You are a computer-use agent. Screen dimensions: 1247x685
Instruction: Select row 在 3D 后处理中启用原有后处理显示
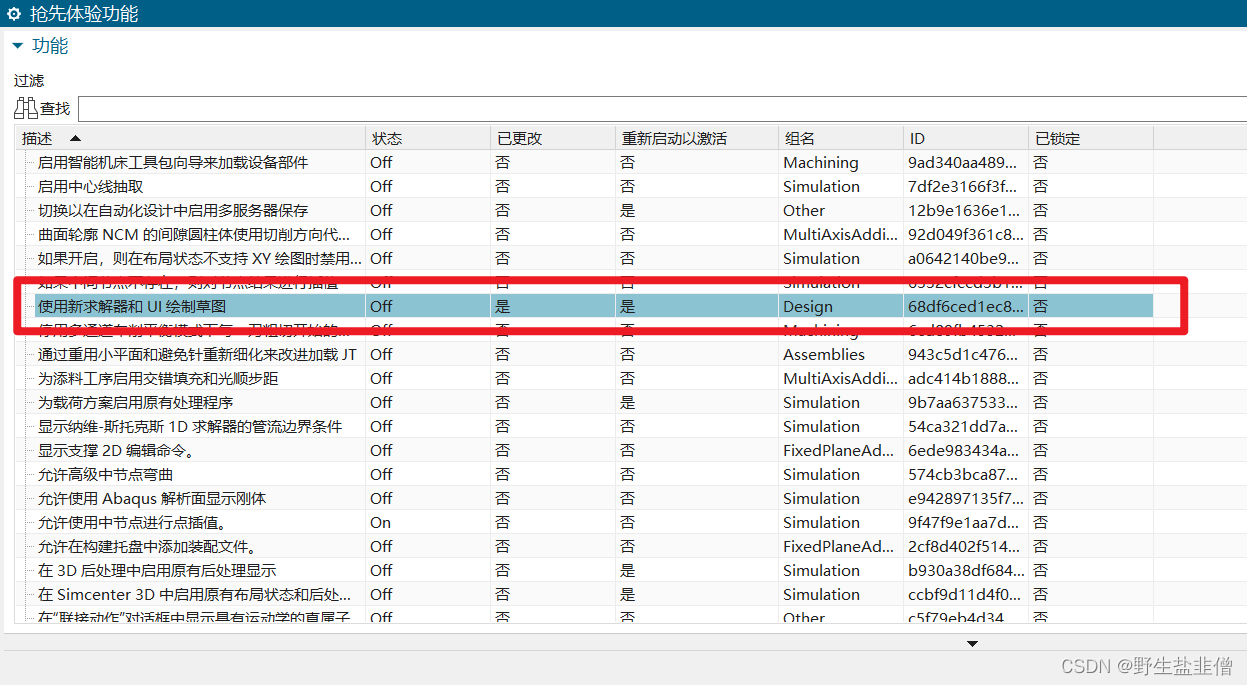click(584, 570)
